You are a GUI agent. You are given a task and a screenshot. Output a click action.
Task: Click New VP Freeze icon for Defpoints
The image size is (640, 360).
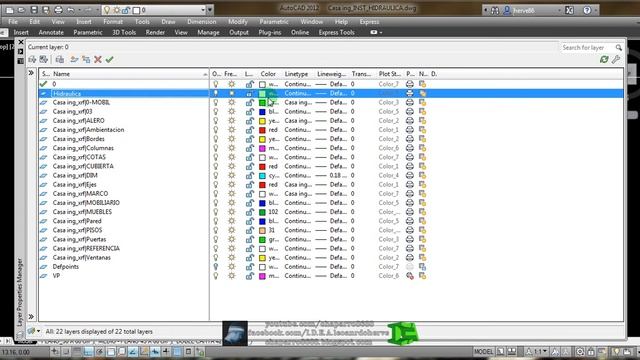click(422, 267)
